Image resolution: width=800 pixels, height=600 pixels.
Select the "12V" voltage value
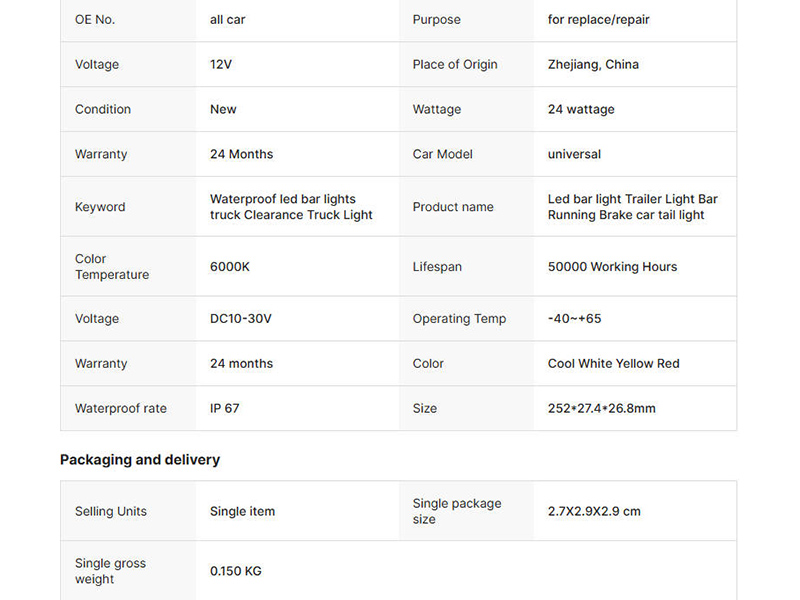pos(221,65)
